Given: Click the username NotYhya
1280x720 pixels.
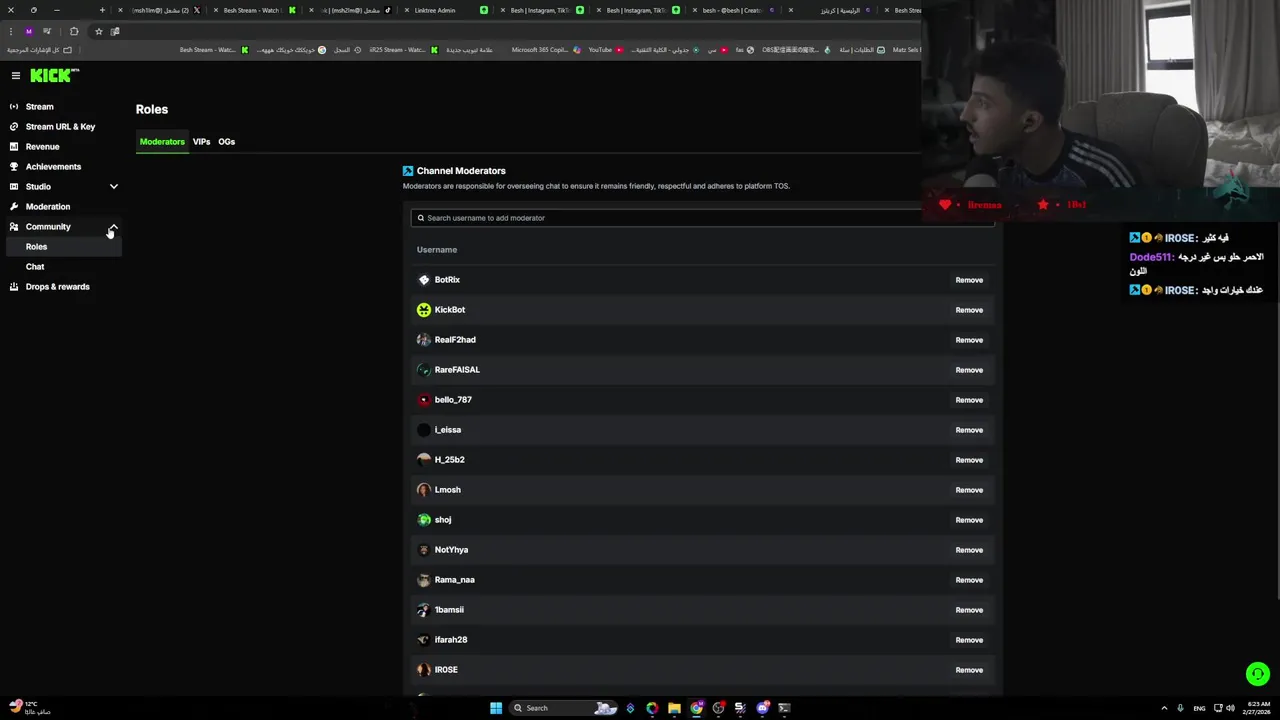Looking at the screenshot, I should [x=451, y=550].
